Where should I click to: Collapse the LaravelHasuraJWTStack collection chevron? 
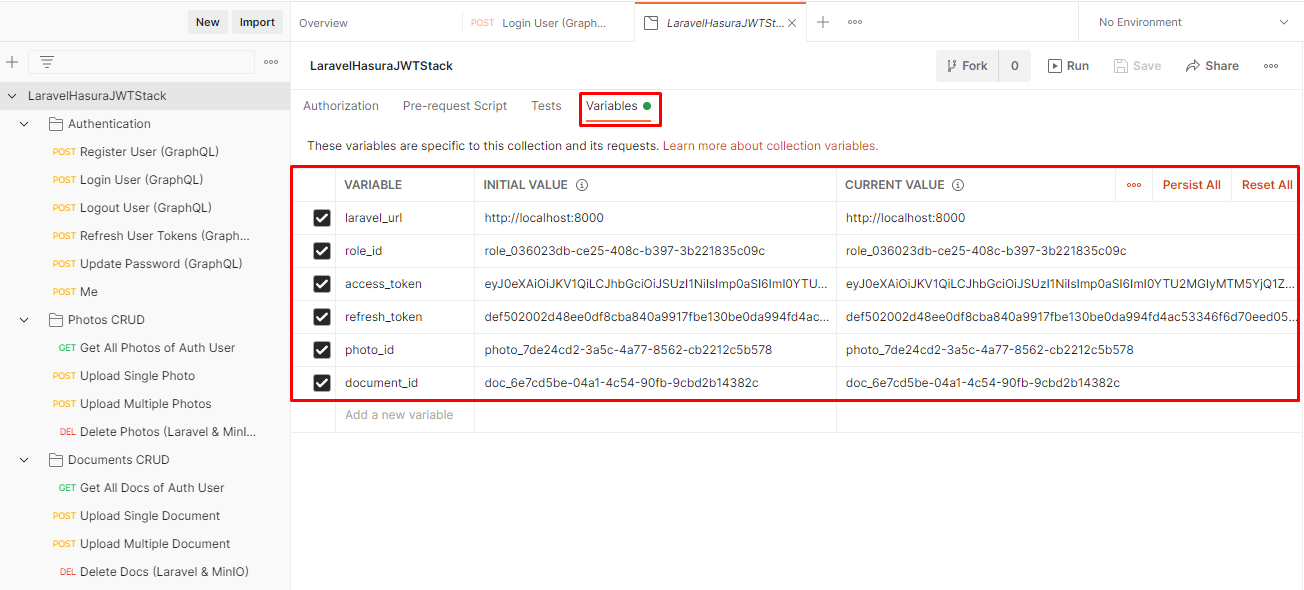12,96
